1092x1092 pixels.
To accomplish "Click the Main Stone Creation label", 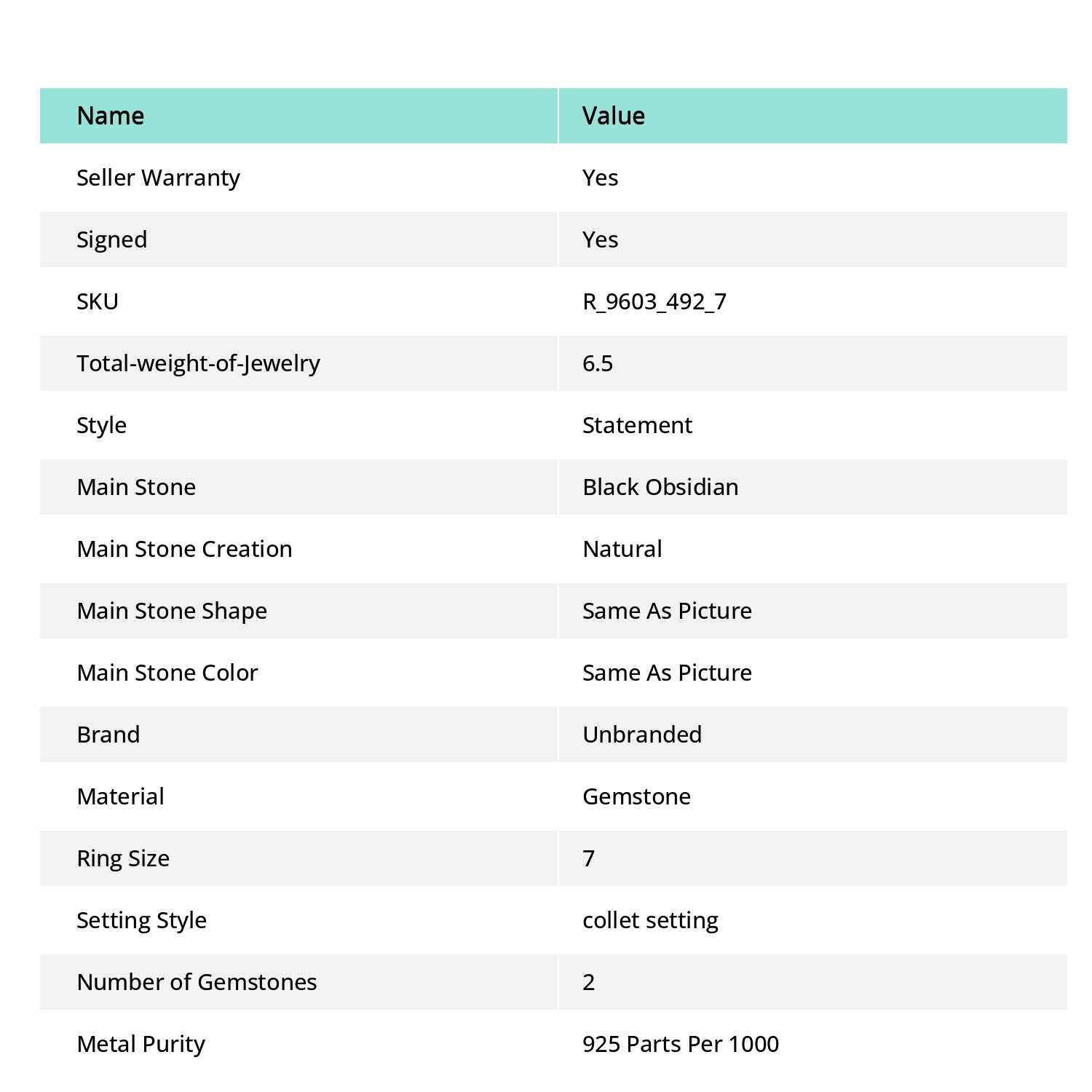I will [x=185, y=549].
